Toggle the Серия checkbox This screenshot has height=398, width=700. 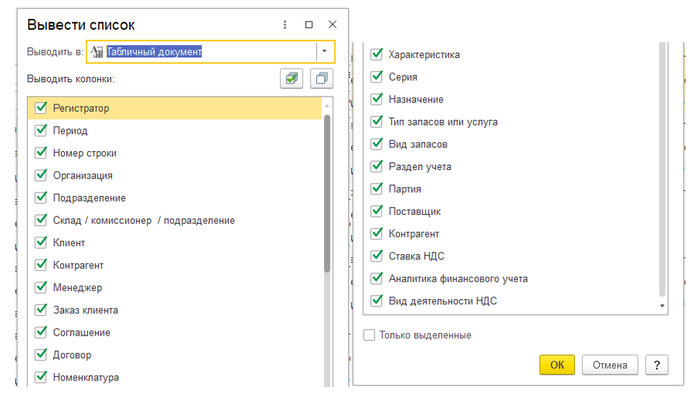pos(377,76)
